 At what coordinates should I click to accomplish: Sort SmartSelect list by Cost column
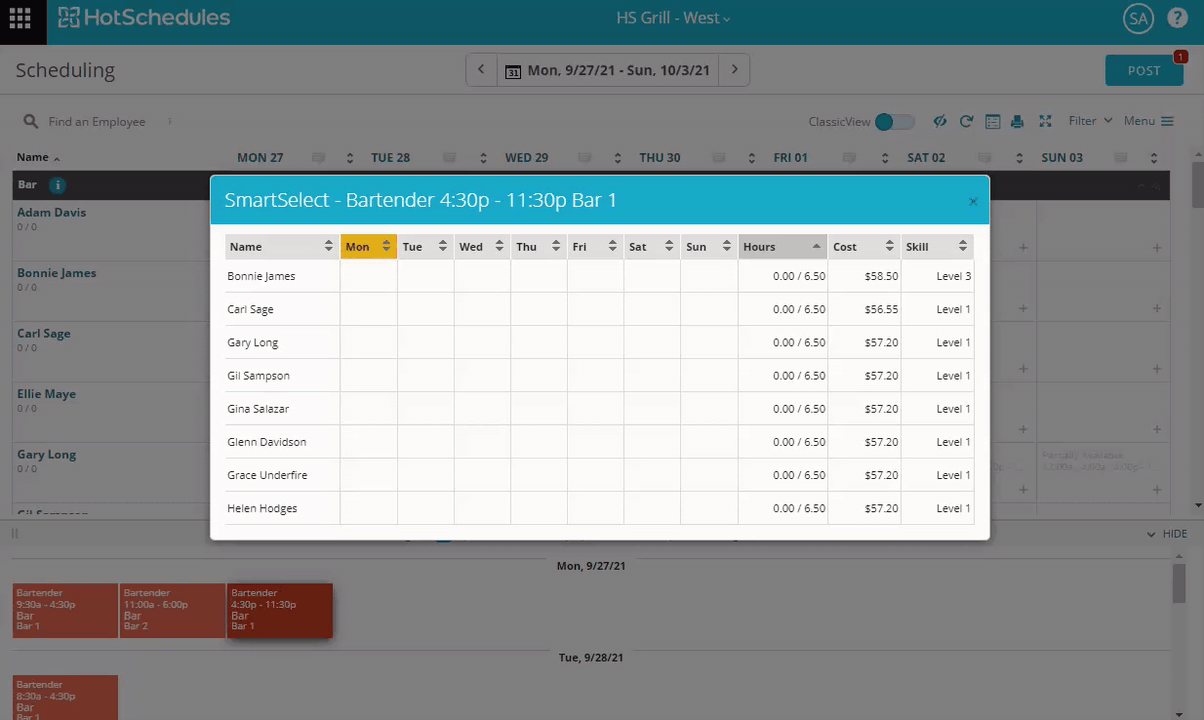[x=863, y=247]
